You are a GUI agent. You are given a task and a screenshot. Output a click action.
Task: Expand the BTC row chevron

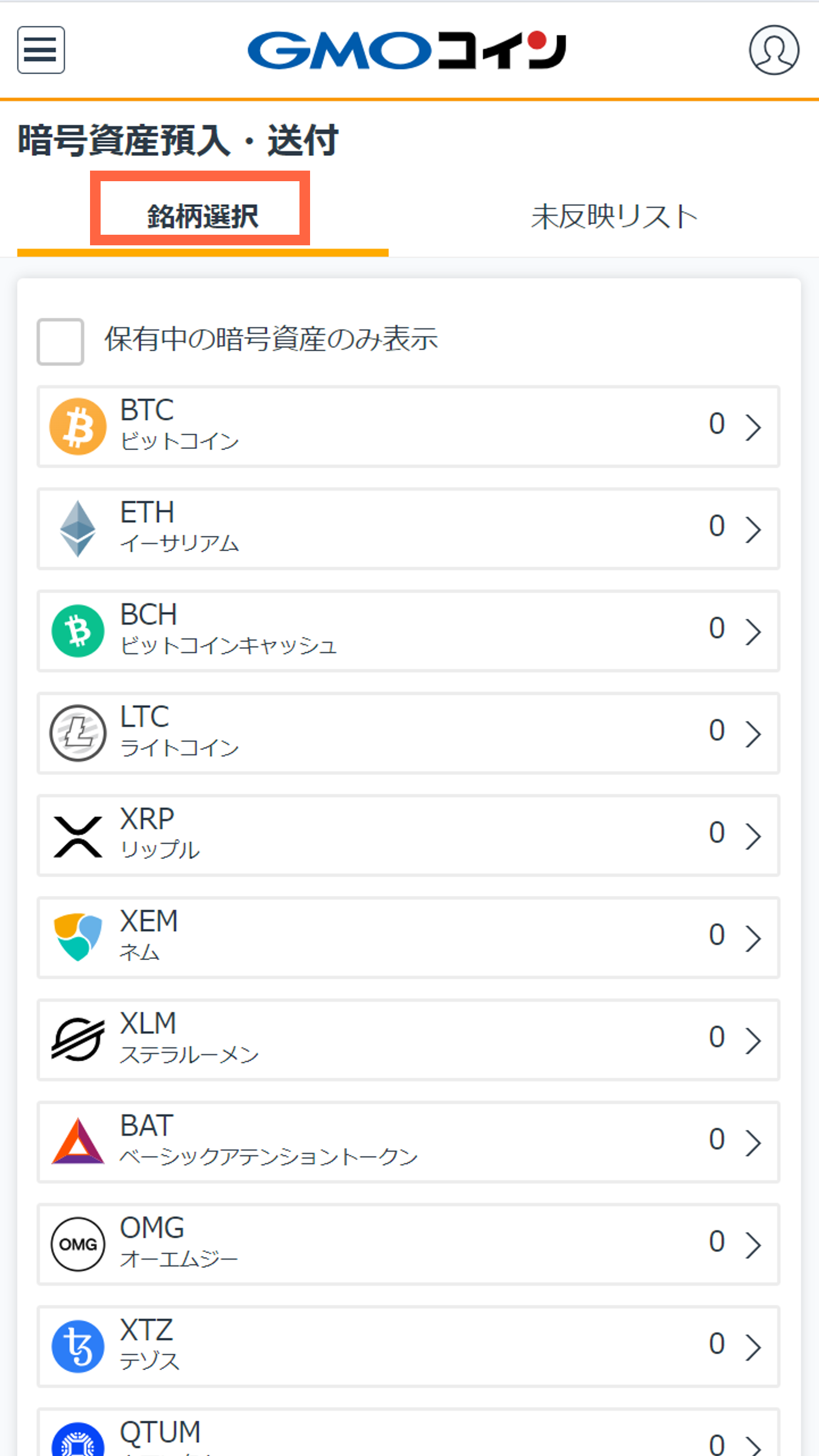point(753,427)
